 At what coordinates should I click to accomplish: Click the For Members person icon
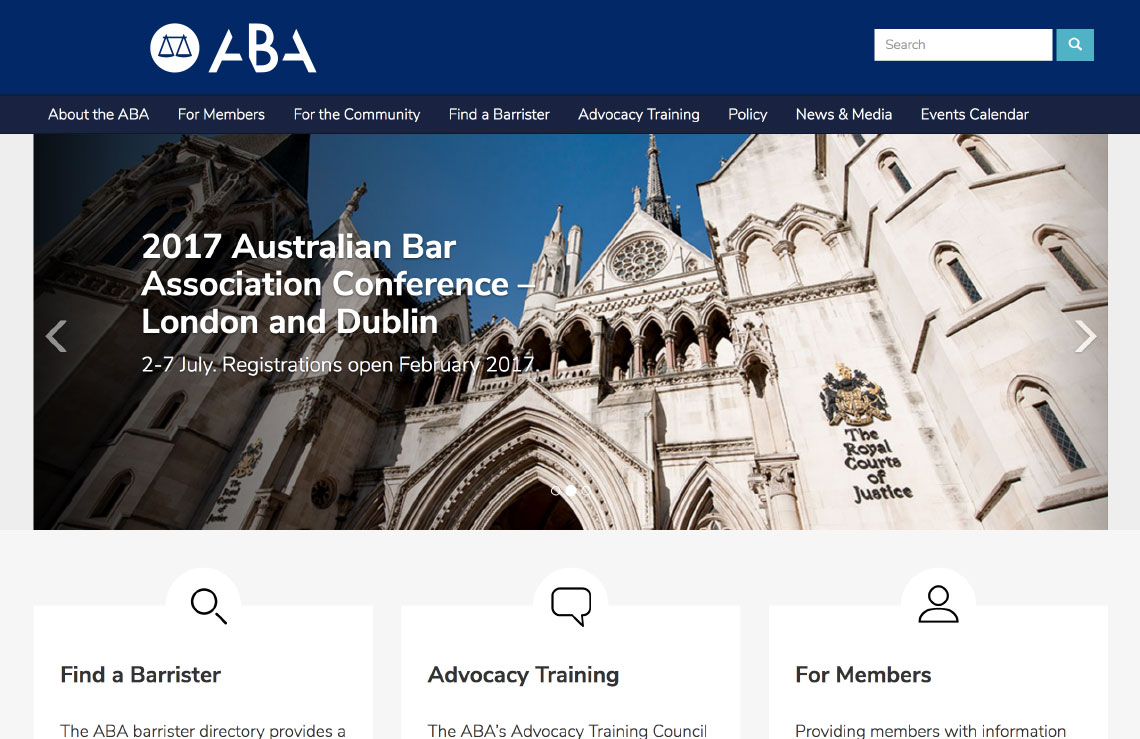tap(939, 604)
